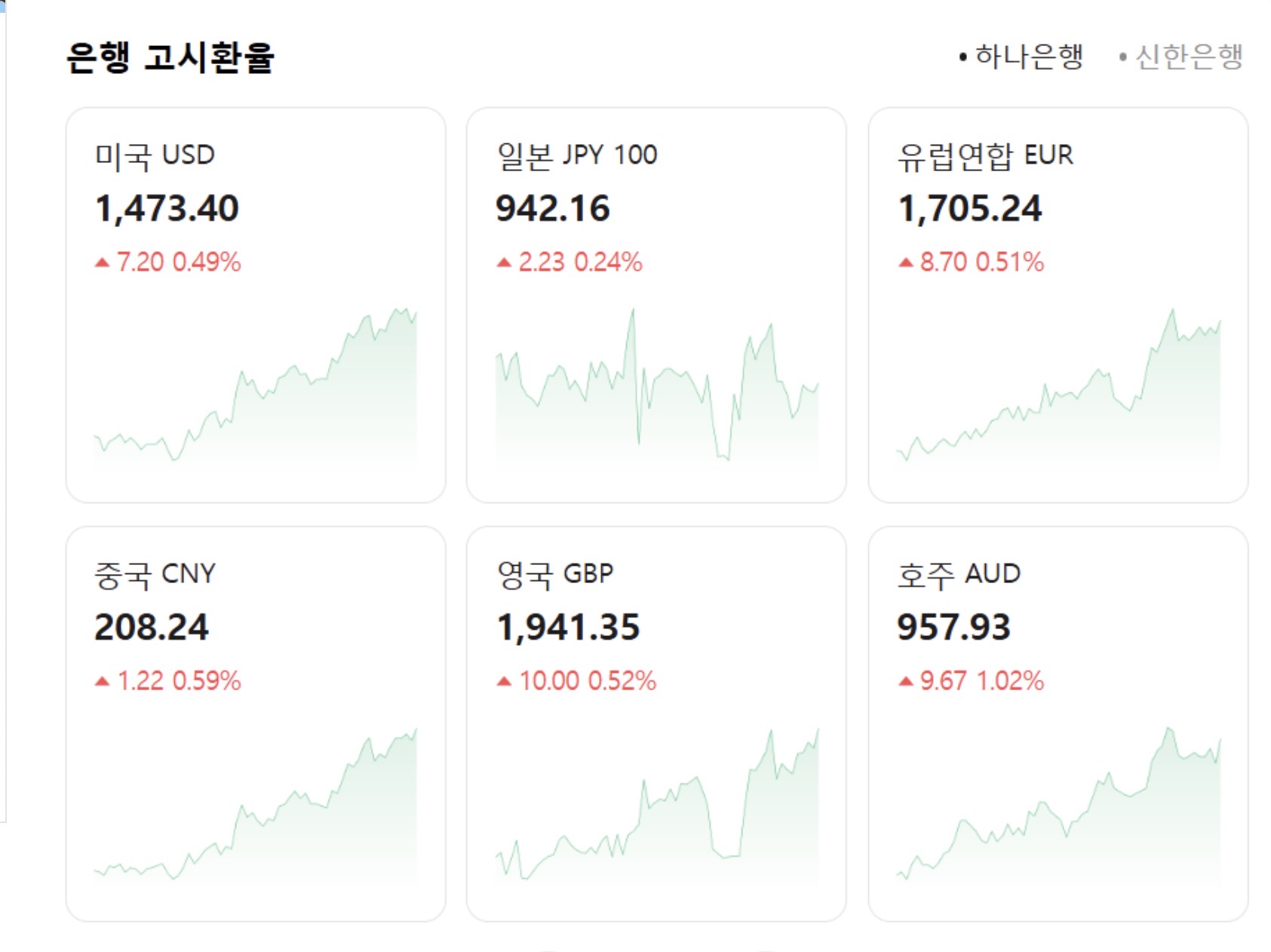This screenshot has height=952, width=1271.
Task: Select the 1,941.35 GBP rate value
Action: [568, 627]
